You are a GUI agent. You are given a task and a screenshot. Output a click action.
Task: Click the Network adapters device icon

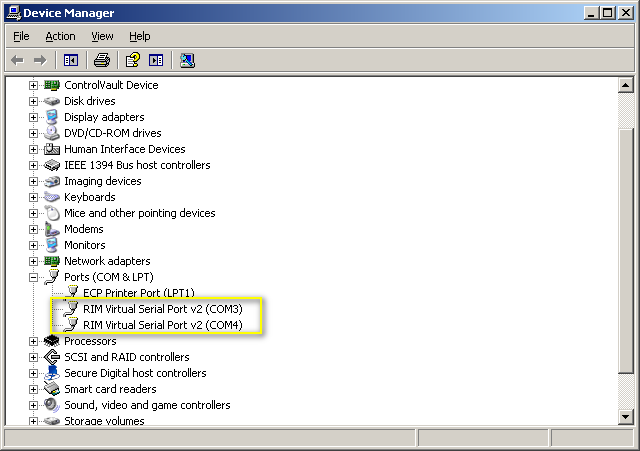(52, 261)
